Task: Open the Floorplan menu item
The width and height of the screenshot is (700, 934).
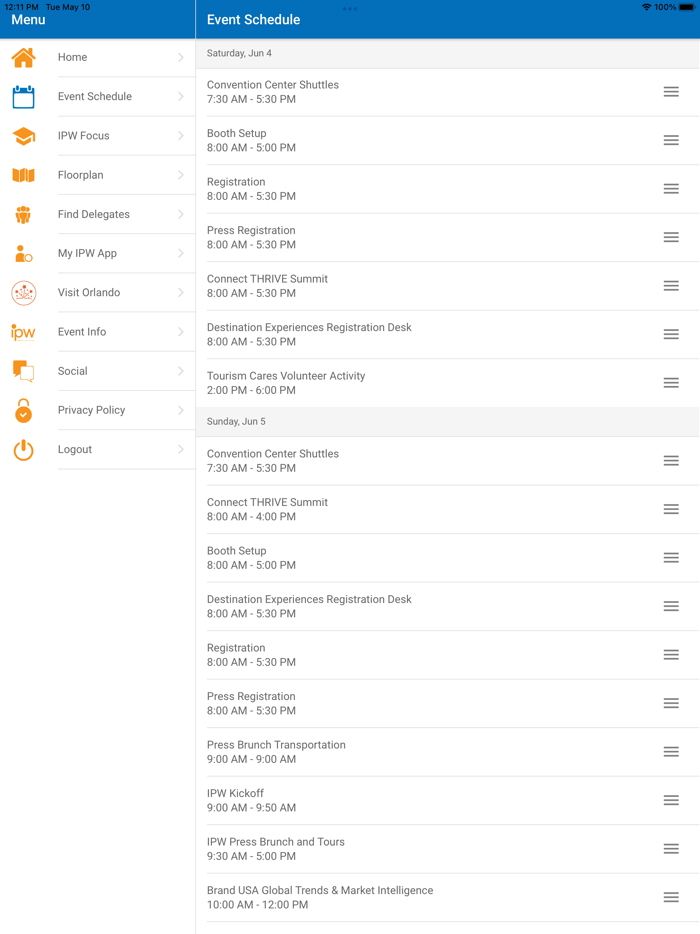Action: pyautogui.click(x=81, y=175)
